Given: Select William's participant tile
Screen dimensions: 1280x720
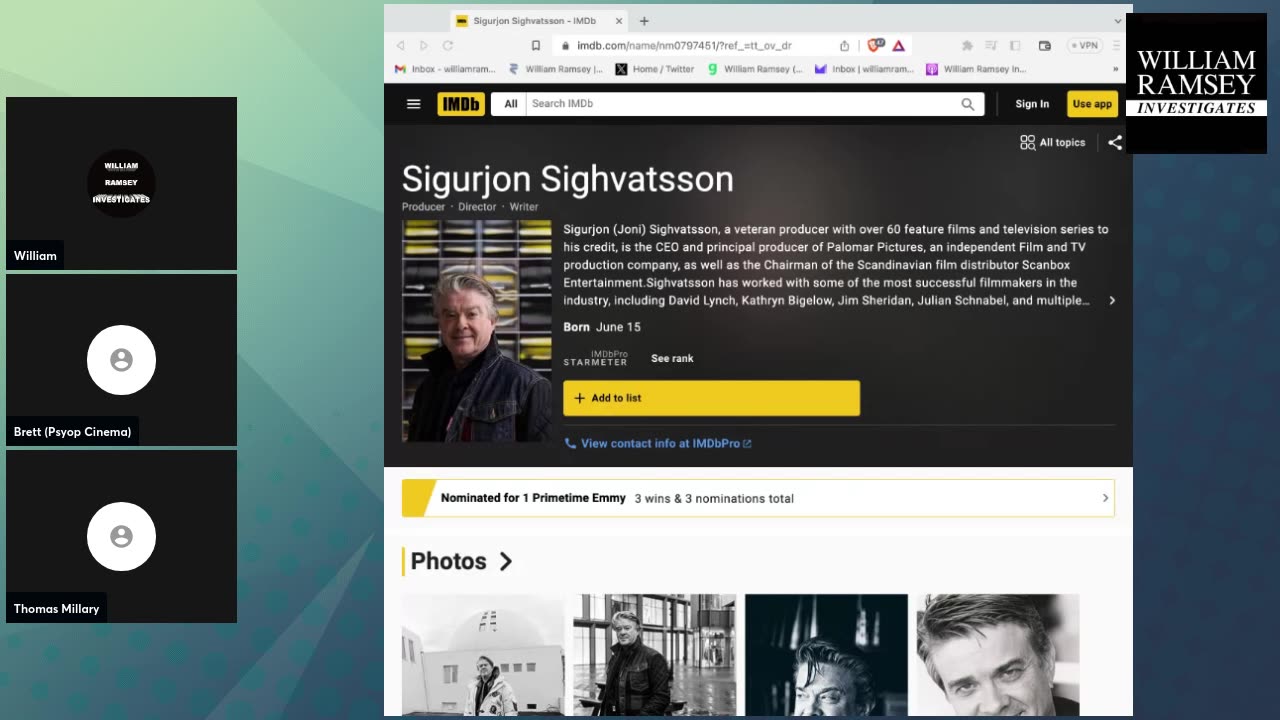Looking at the screenshot, I should (x=121, y=183).
